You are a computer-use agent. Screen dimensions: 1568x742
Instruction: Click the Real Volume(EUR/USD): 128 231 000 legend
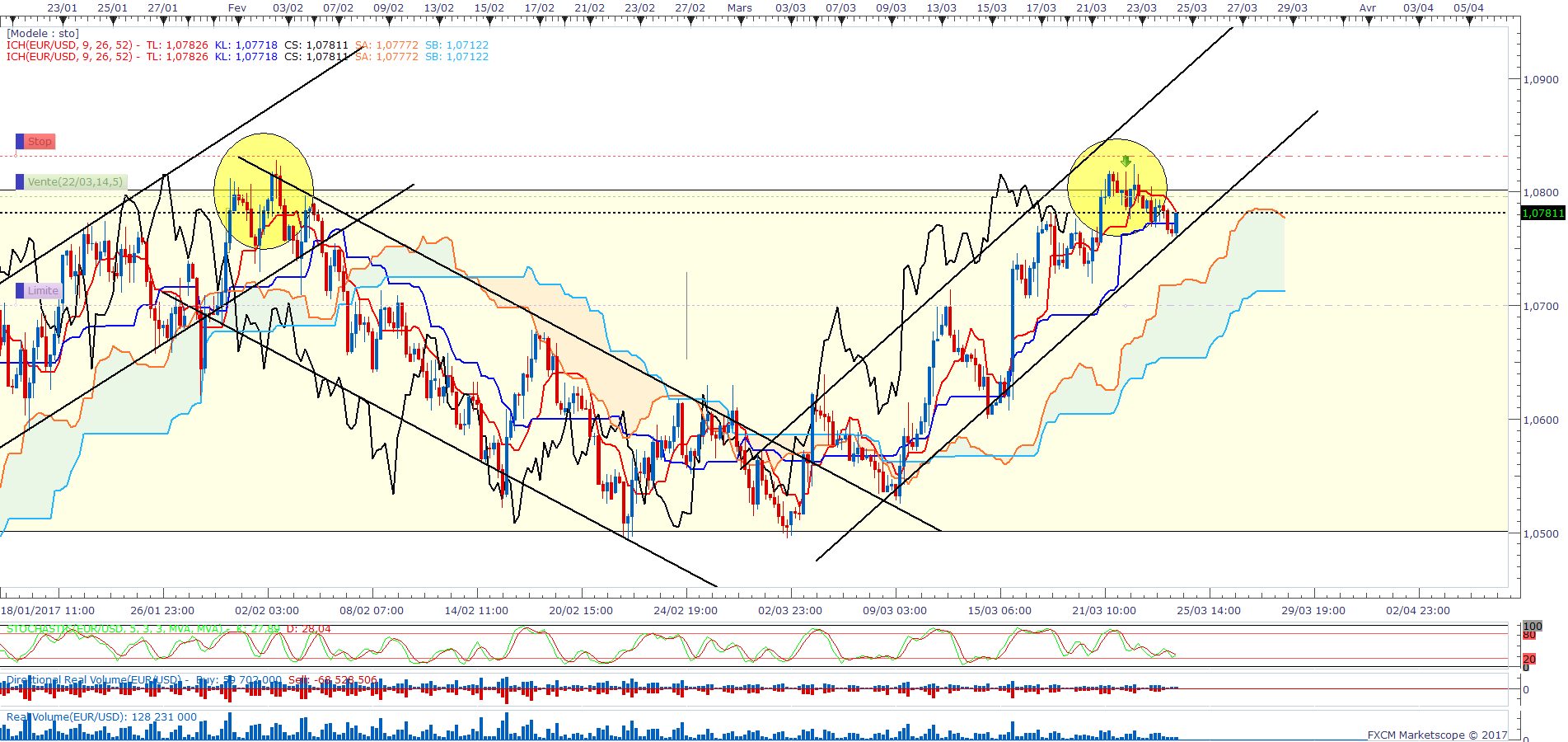click(x=101, y=716)
